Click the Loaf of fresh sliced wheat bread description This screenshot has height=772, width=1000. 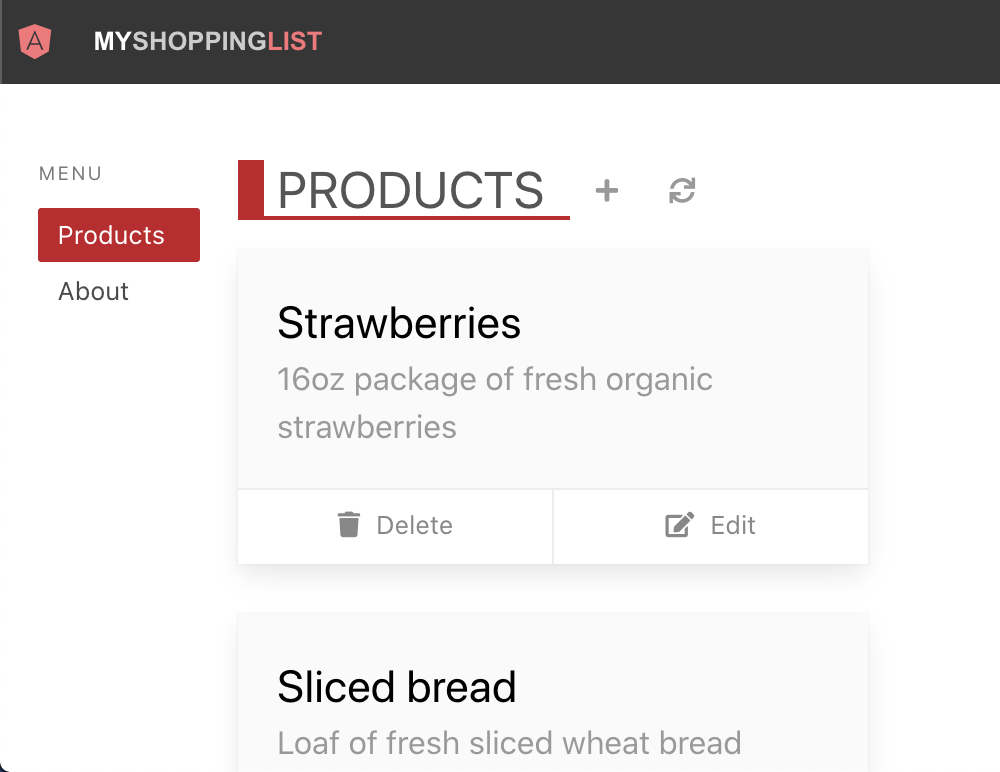click(x=508, y=743)
